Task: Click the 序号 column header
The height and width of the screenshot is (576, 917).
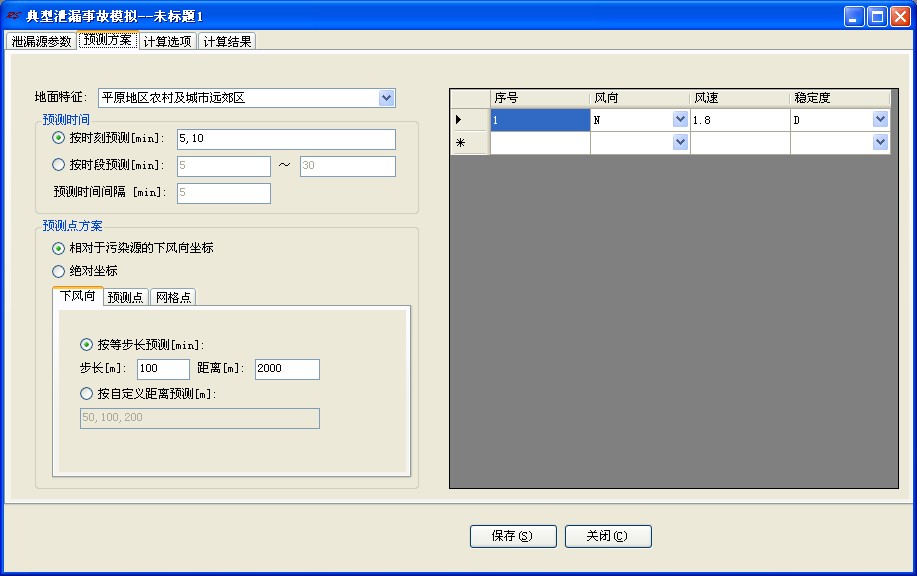Action: (x=540, y=98)
